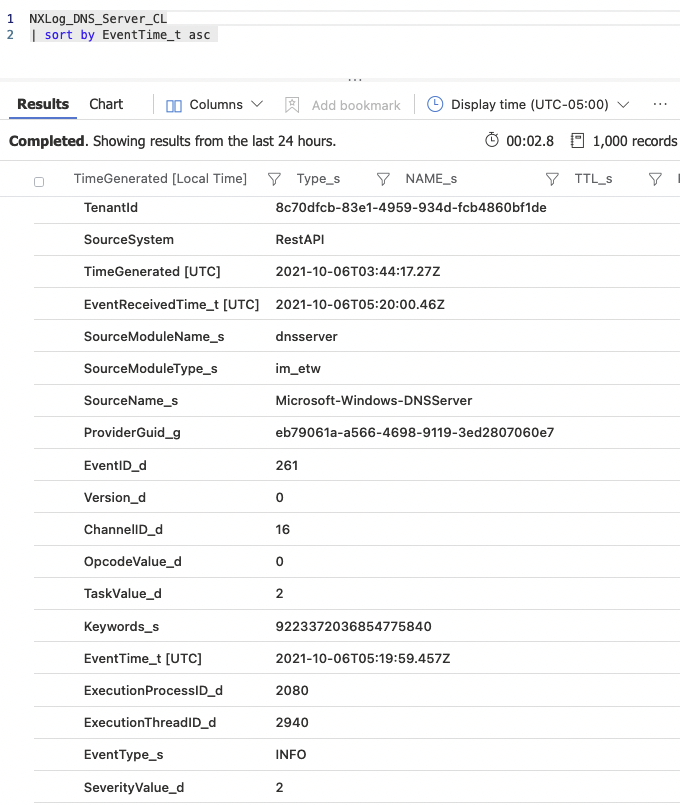Open filter for TTL_s column

(655, 179)
